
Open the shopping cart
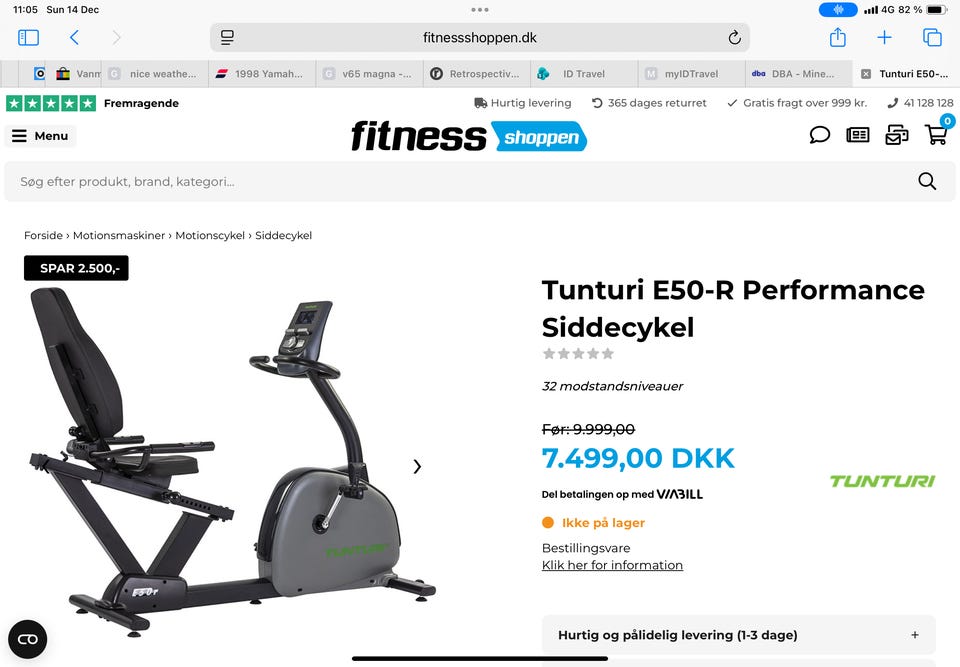click(936, 134)
